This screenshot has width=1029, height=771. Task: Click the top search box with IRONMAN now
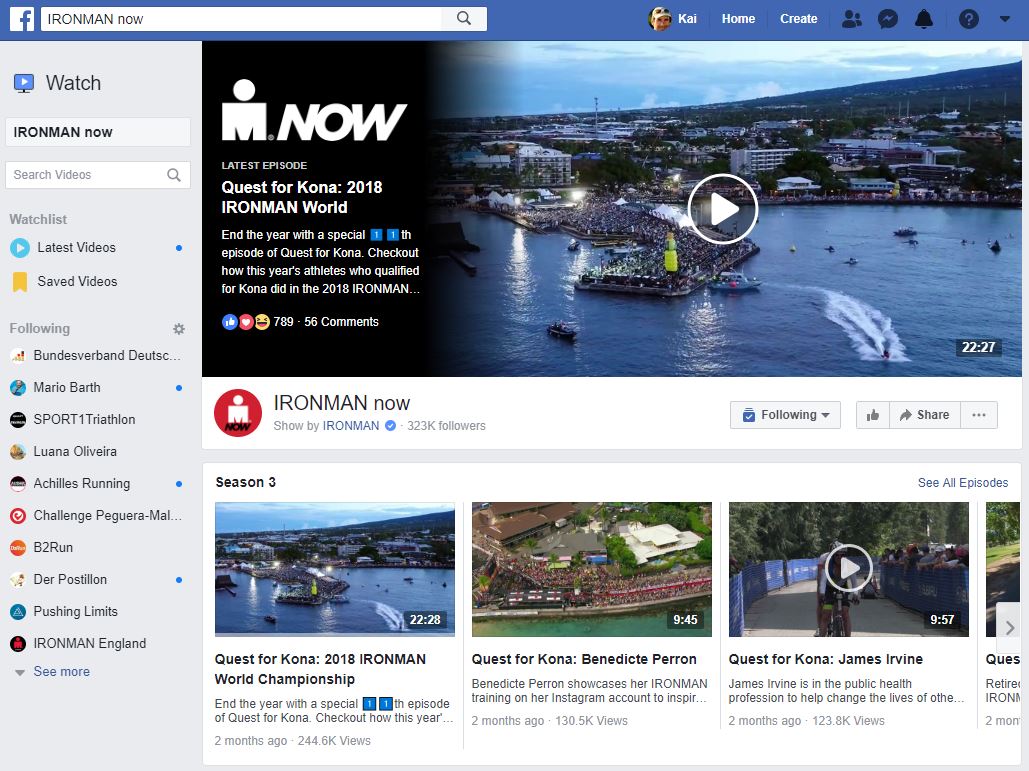[x=242, y=19]
